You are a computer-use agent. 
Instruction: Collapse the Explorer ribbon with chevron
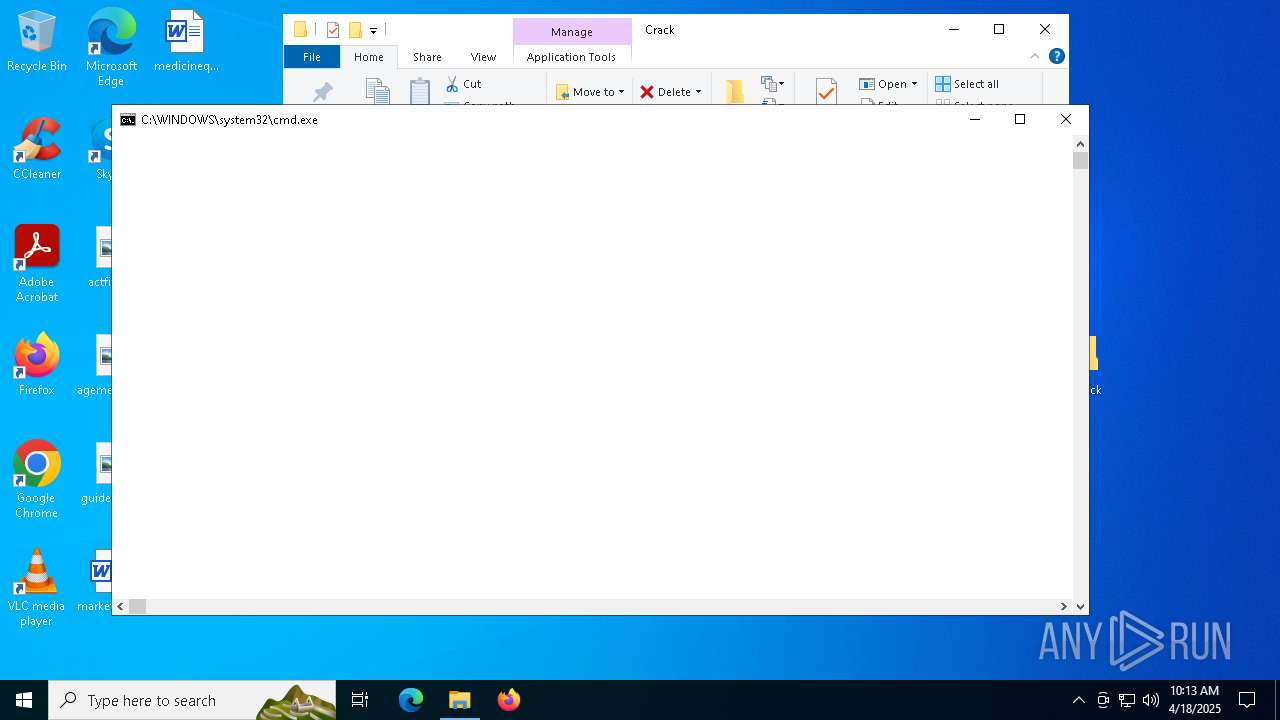click(x=1035, y=56)
